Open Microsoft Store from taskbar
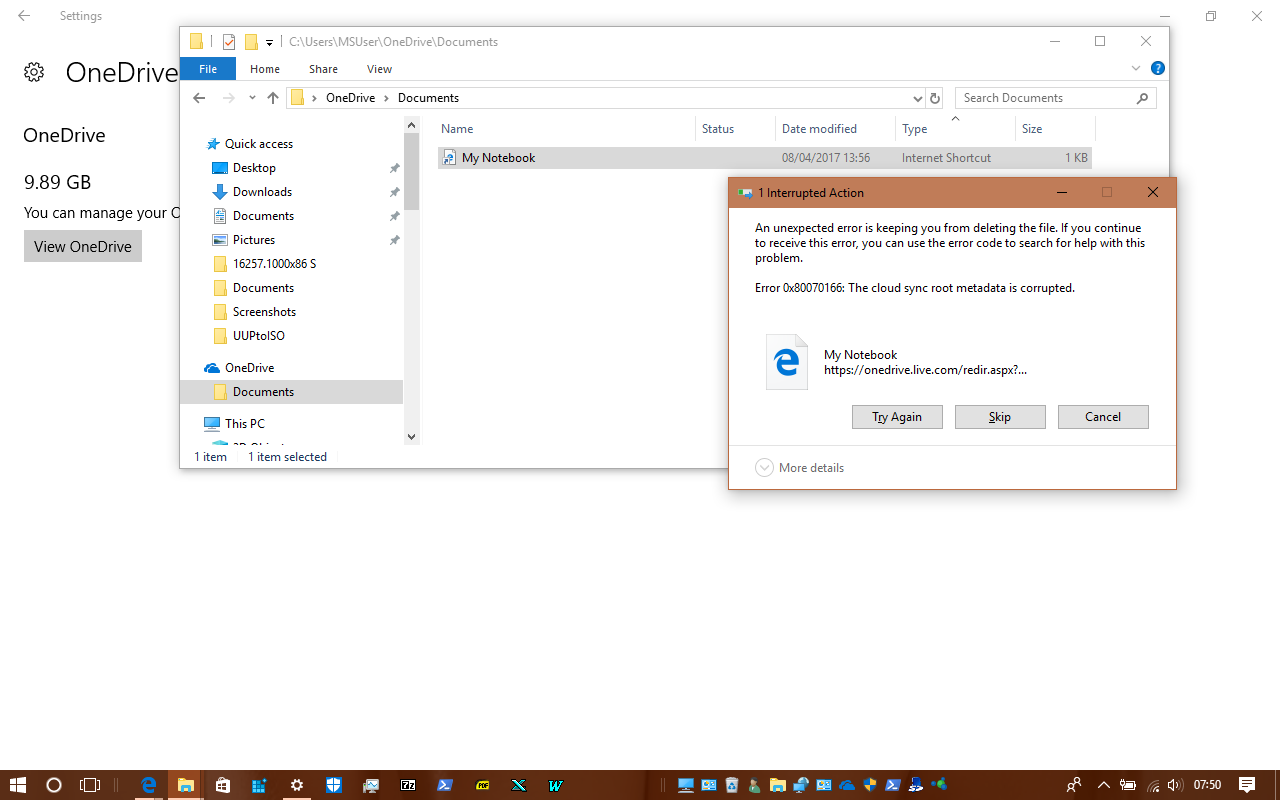This screenshot has width=1280, height=800. point(223,785)
